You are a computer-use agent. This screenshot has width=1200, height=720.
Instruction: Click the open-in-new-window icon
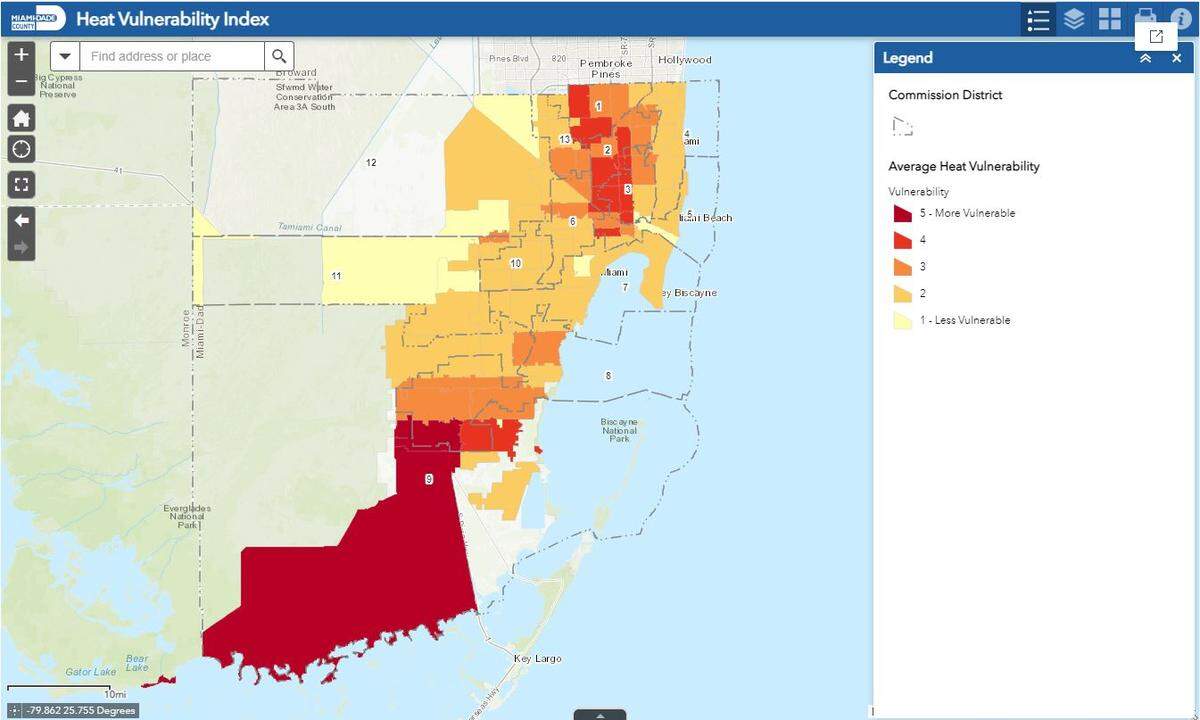[1156, 36]
